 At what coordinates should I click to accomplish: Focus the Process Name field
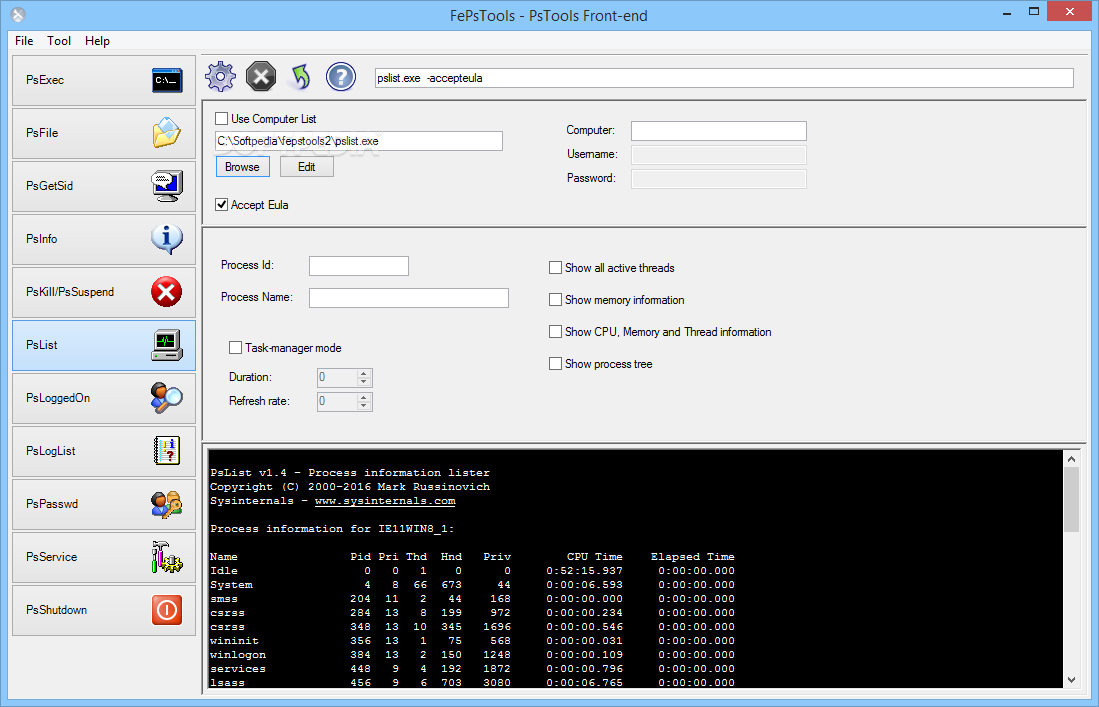tap(409, 298)
